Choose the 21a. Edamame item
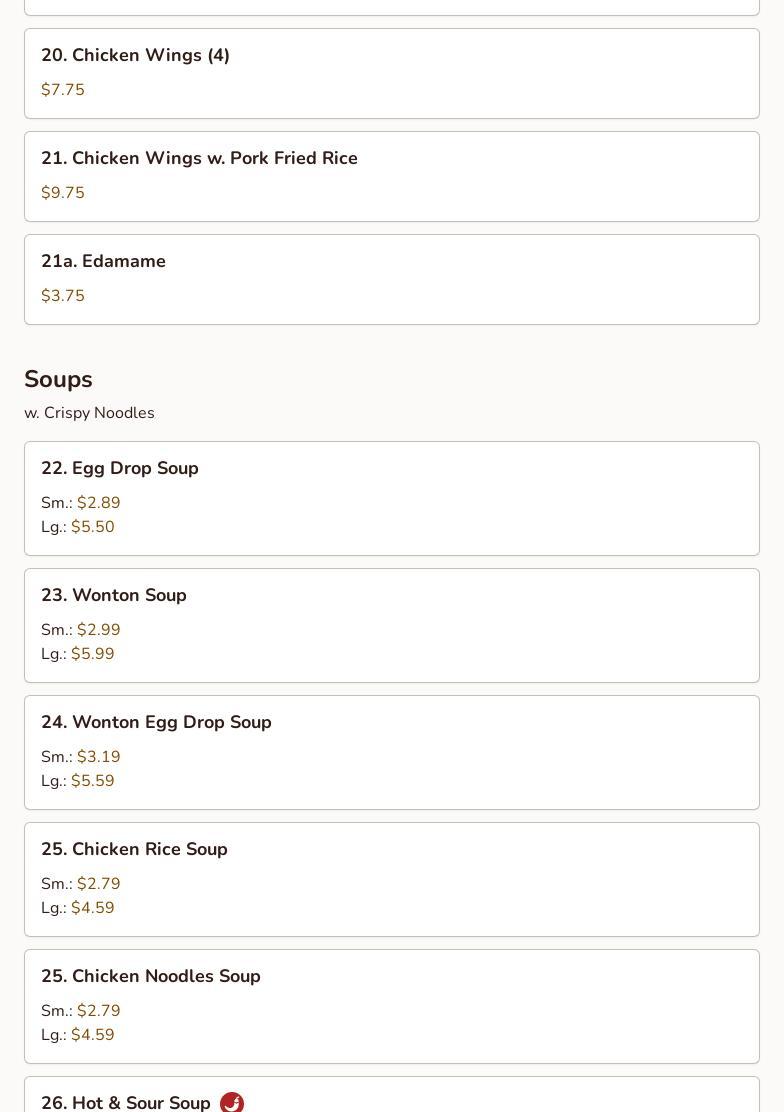The height and width of the screenshot is (1112, 784). 103,262
